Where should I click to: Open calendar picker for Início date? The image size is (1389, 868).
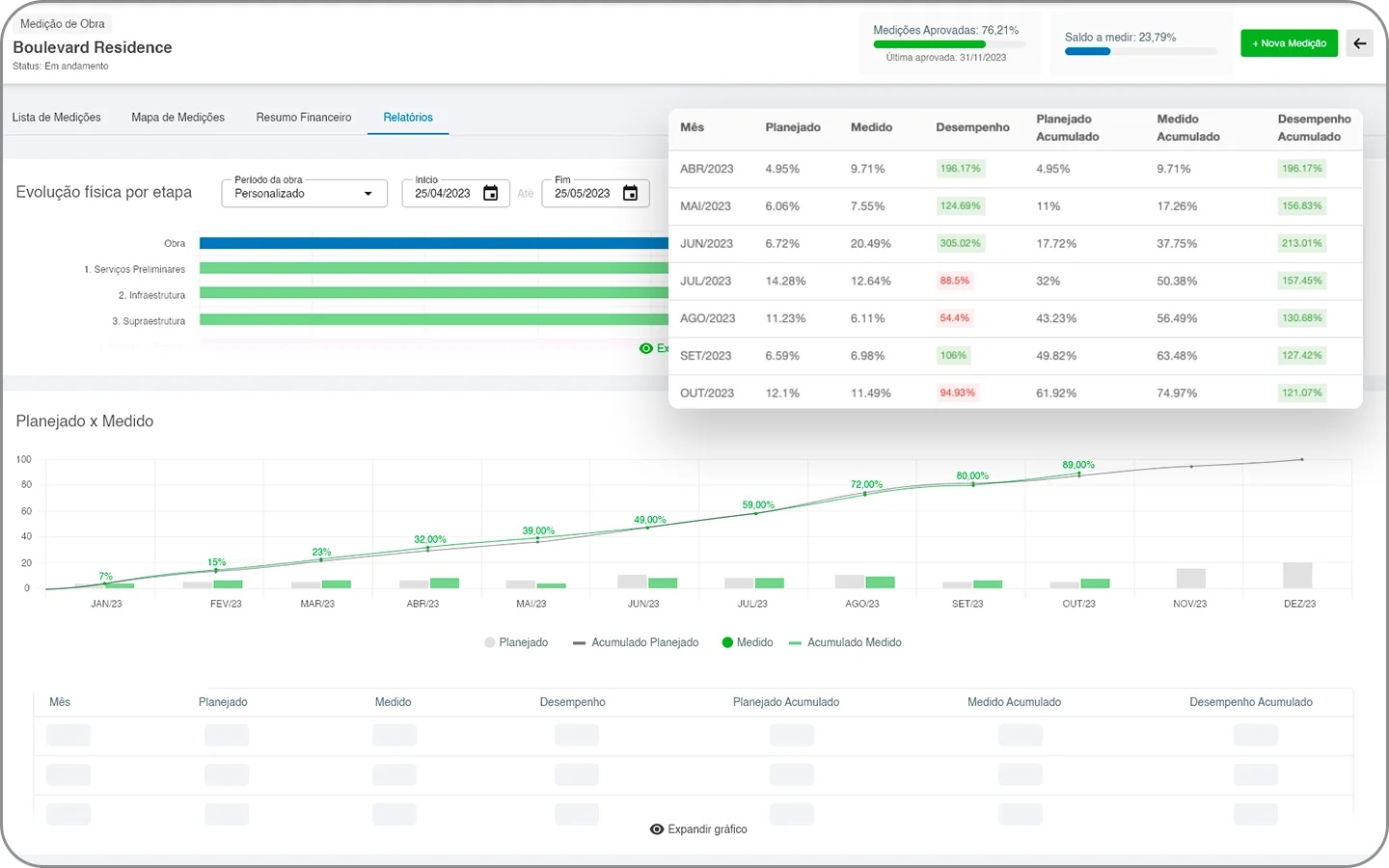[490, 193]
